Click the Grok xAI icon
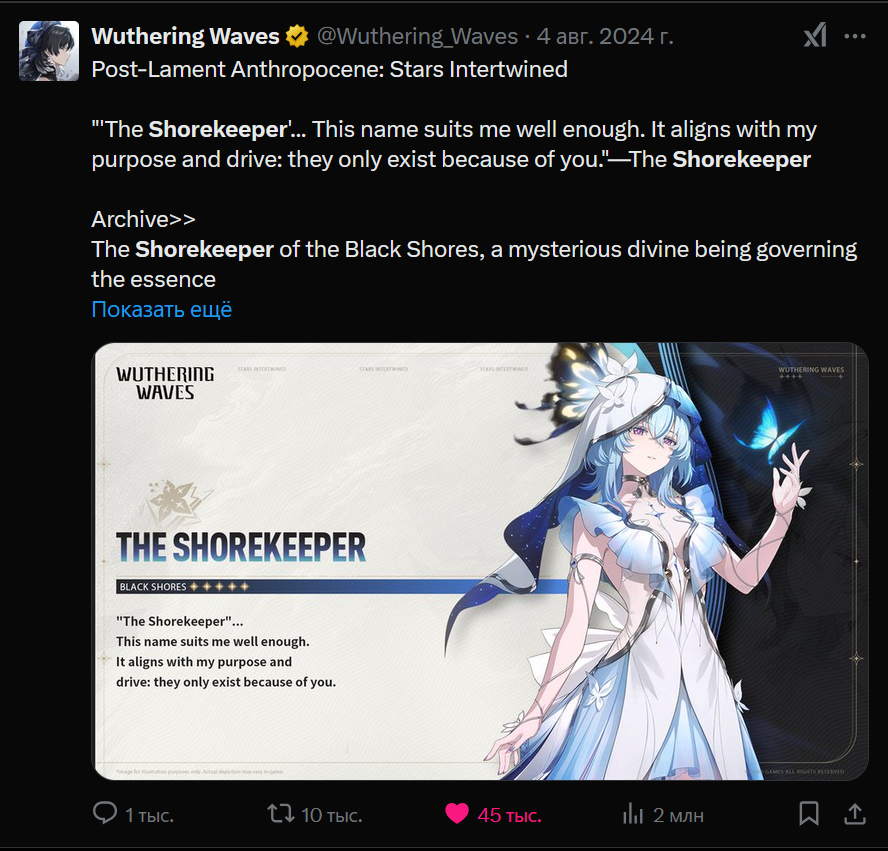 [x=816, y=36]
